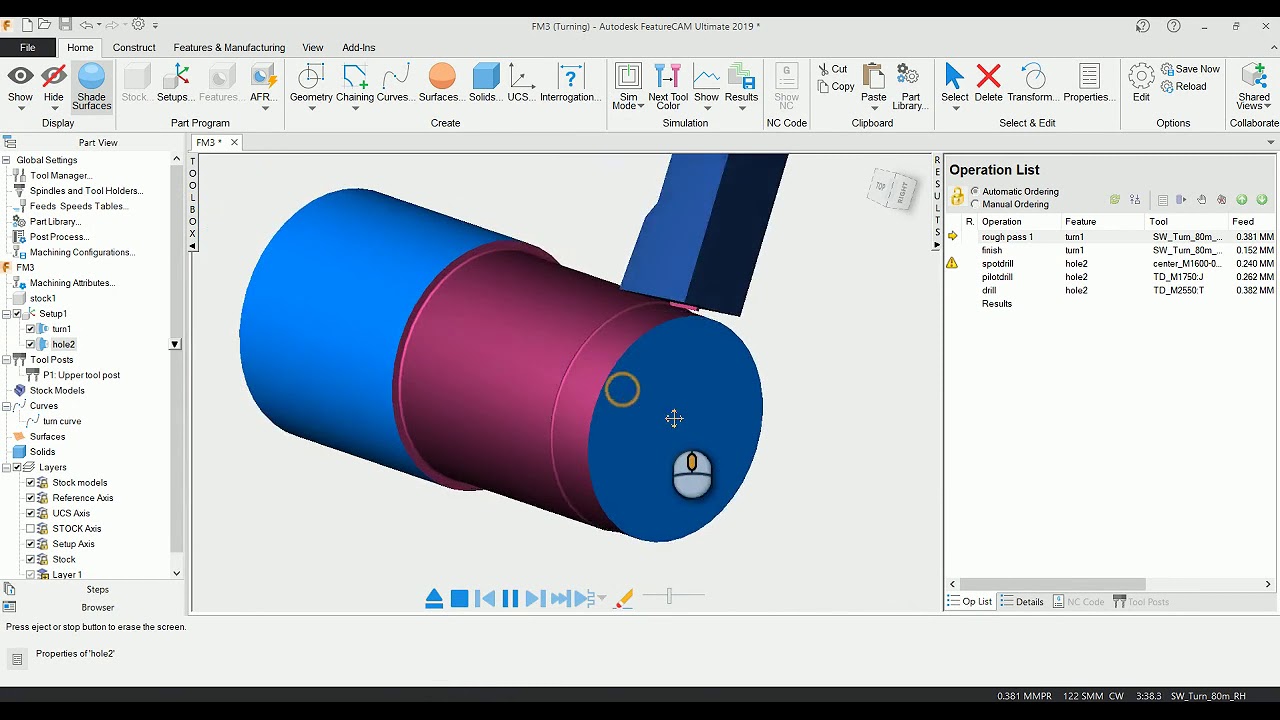Click the Copy button in Clipboard
The width and height of the screenshot is (1280, 720).
click(x=835, y=87)
